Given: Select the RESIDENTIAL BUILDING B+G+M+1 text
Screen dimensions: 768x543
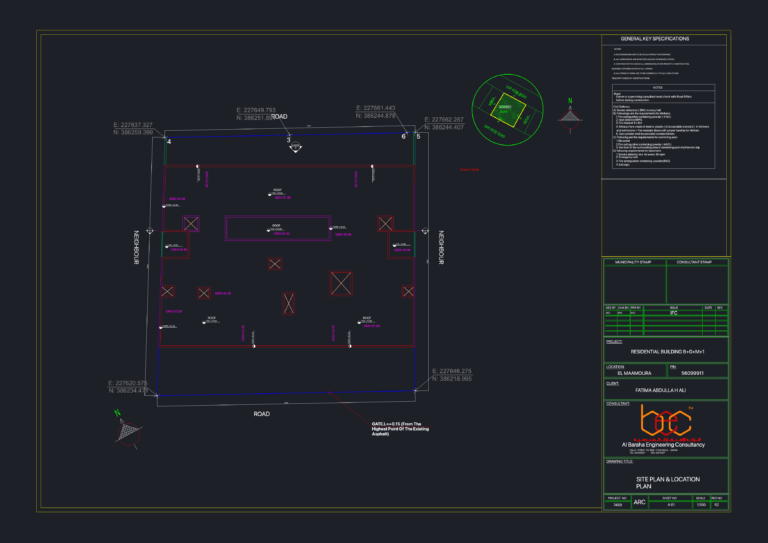Looking at the screenshot, I should [667, 352].
